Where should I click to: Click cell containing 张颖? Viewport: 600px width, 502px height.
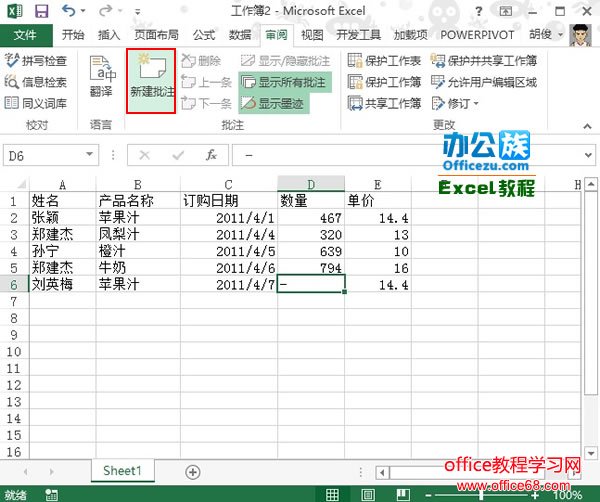click(62, 218)
